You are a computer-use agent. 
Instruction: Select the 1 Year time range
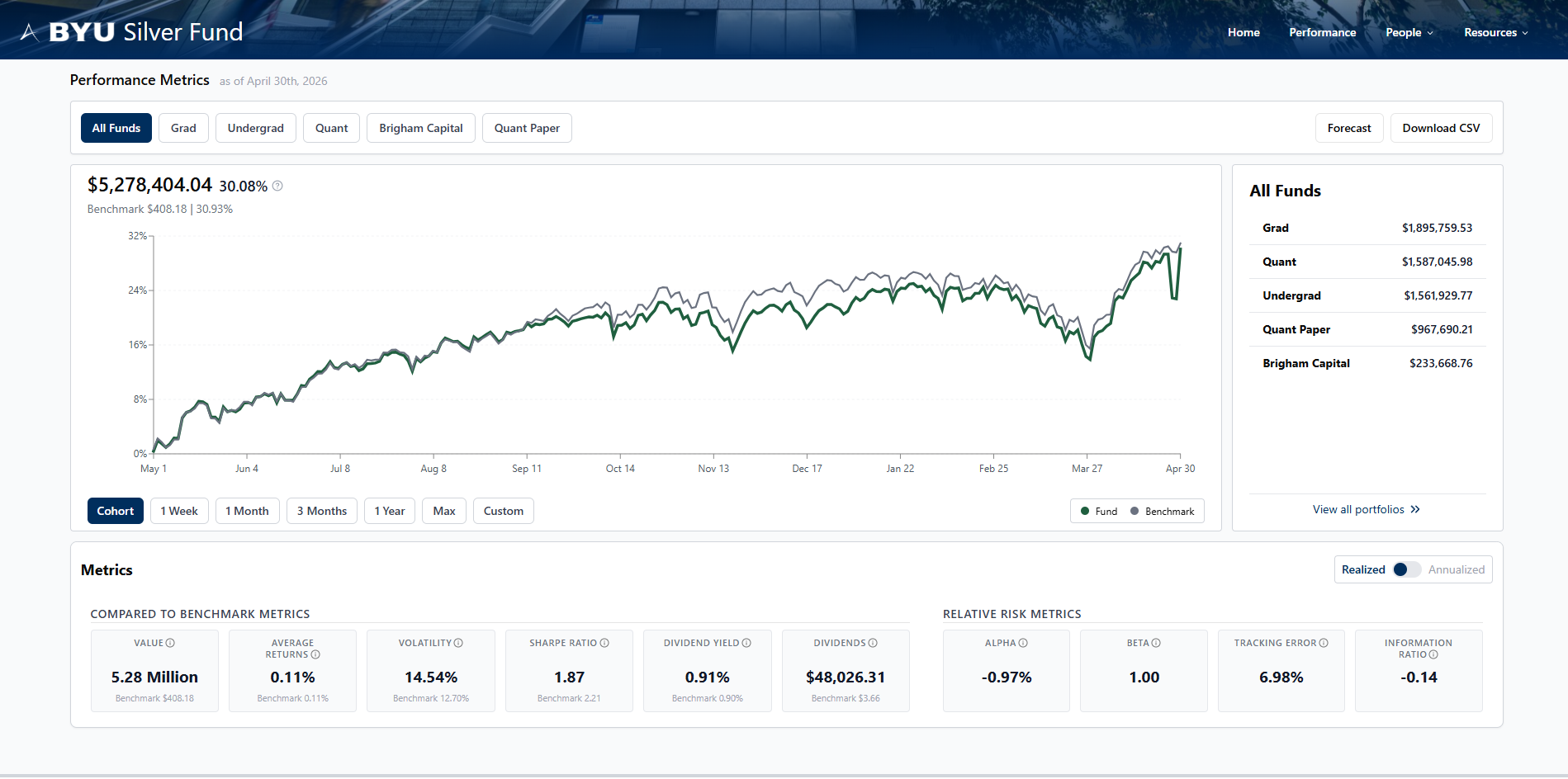coord(390,511)
